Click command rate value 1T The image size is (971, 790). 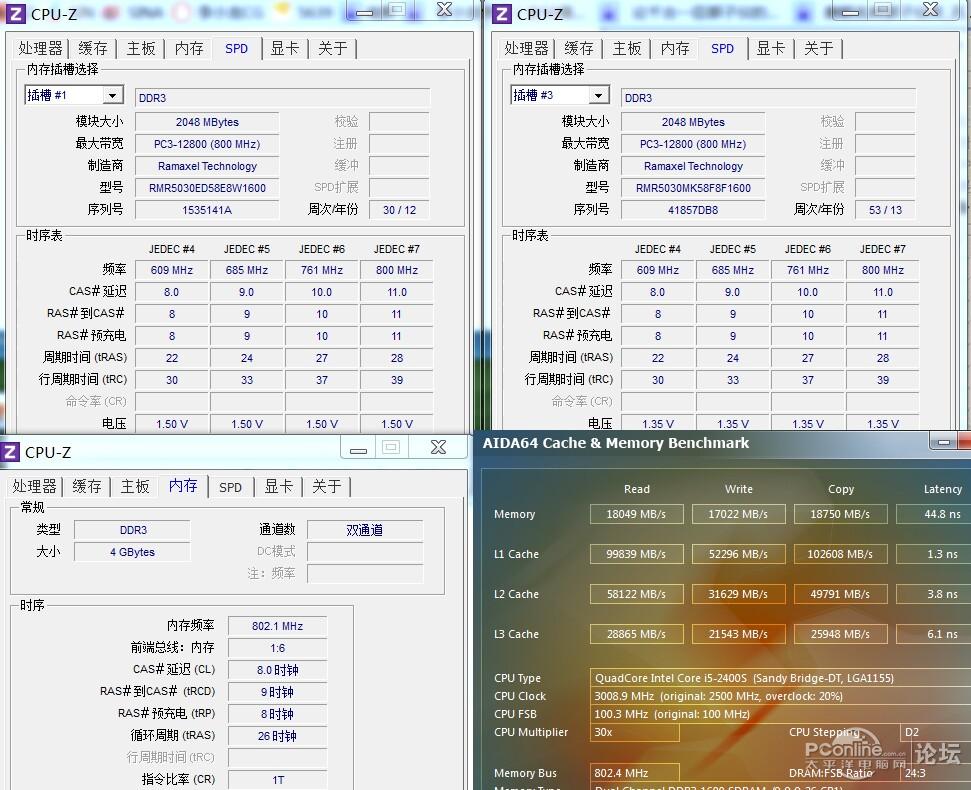point(277,780)
